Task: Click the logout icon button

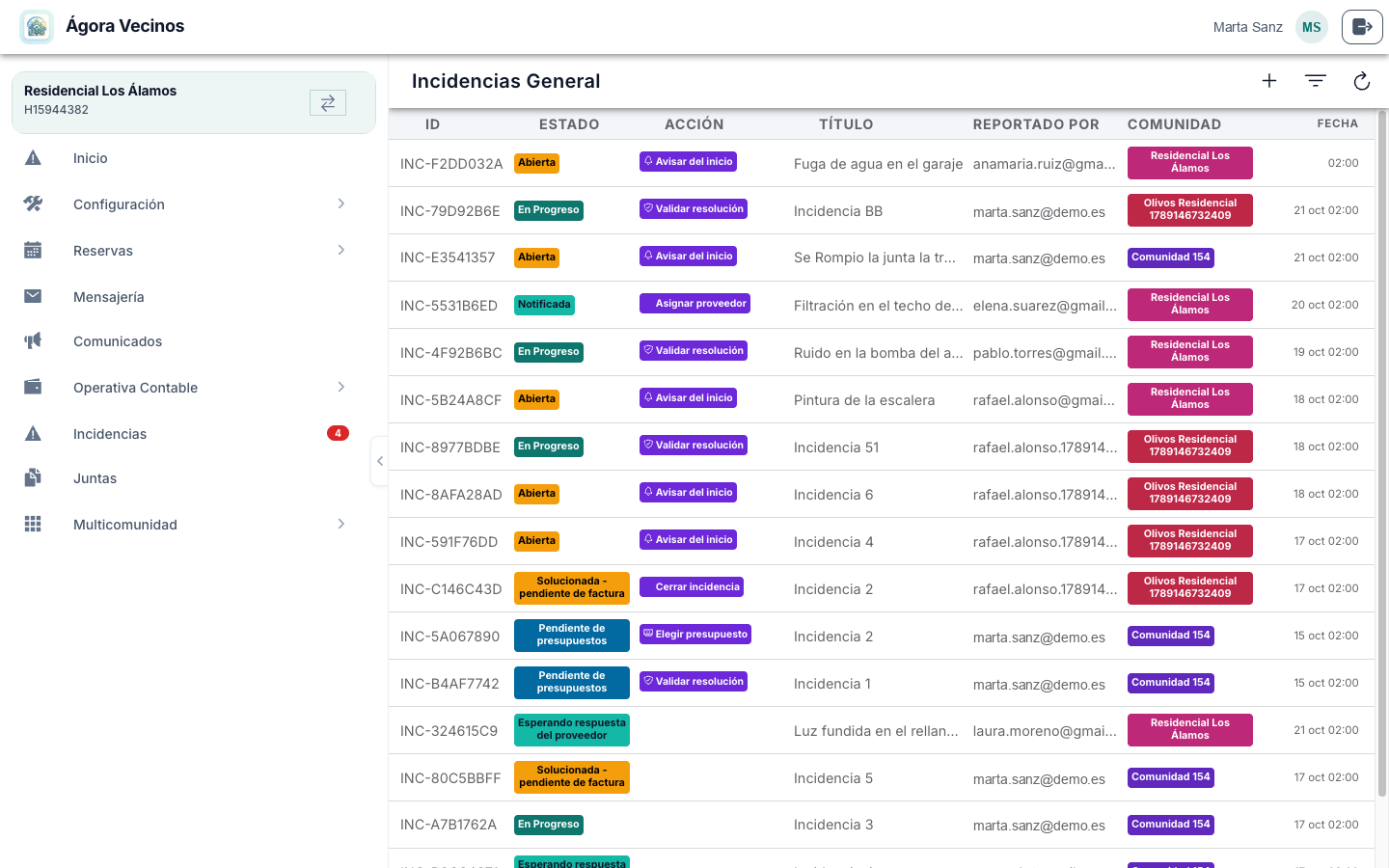Action: (x=1362, y=27)
